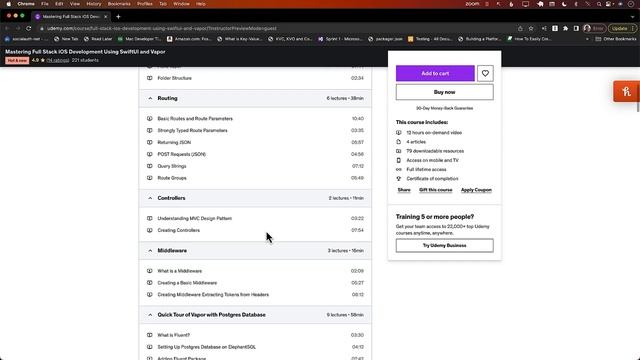Image resolution: width=640 pixels, height=360 pixels.
Task: Open the Edit menu
Action: coord(59,4)
